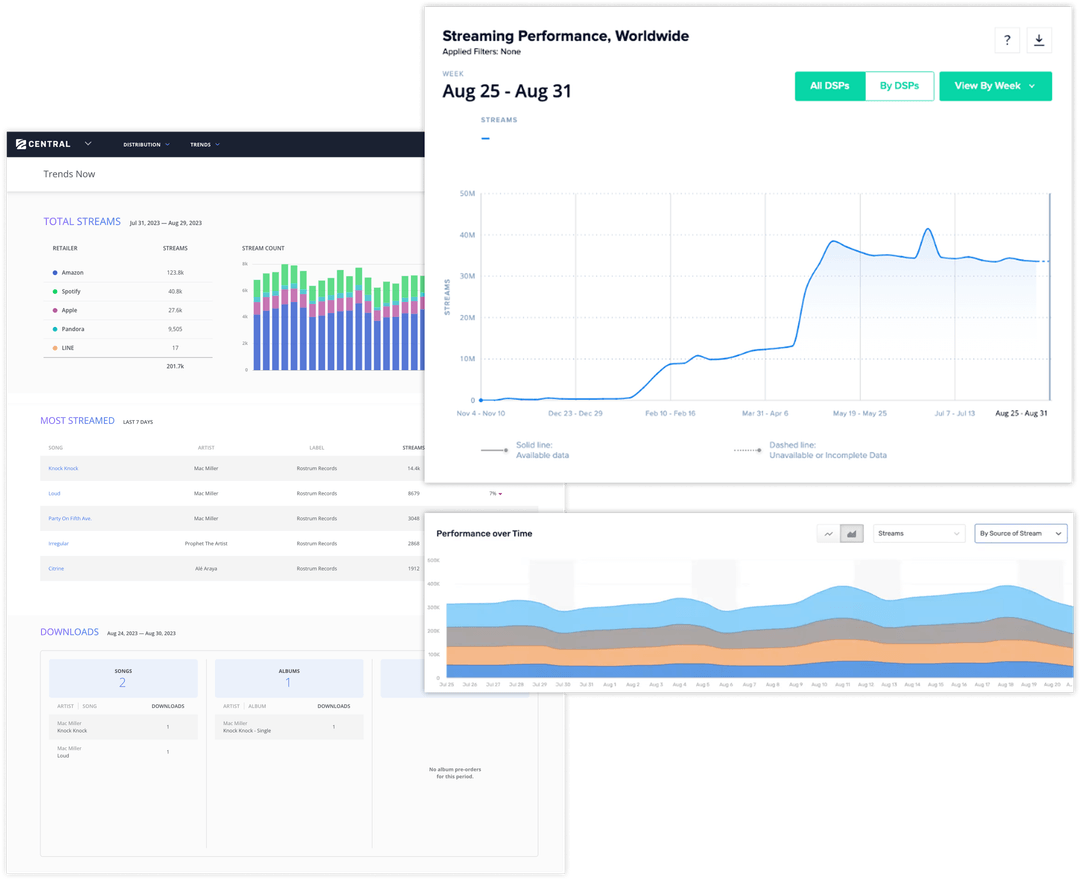Click the Amazon blue legend dot
The image size is (1080, 880).
pos(54,273)
